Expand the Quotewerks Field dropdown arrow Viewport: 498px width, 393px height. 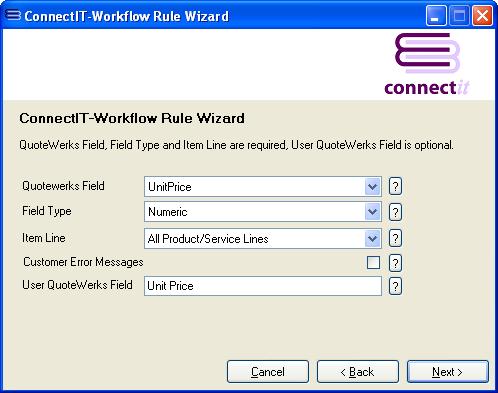coord(372,187)
